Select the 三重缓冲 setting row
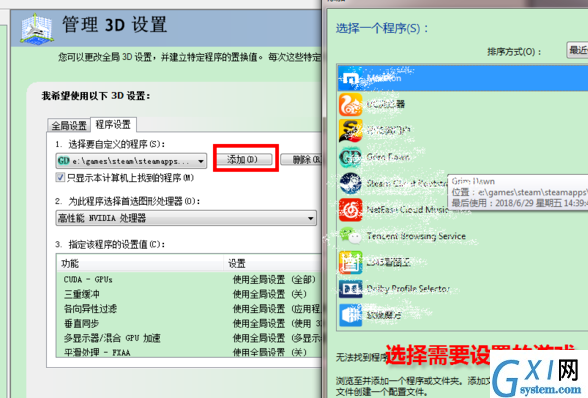This screenshot has height=398, width=588. pyautogui.click(x=189, y=294)
